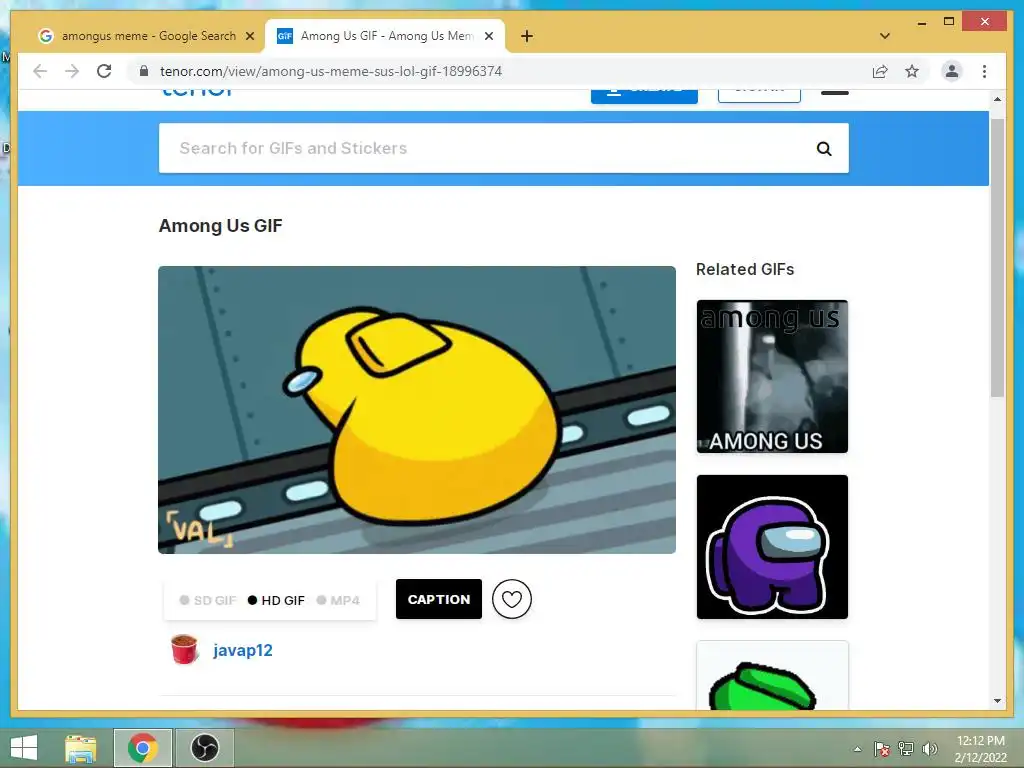Viewport: 1024px width, 768px height.
Task: Close the amongus meme Google Search tab
Action: tap(249, 37)
